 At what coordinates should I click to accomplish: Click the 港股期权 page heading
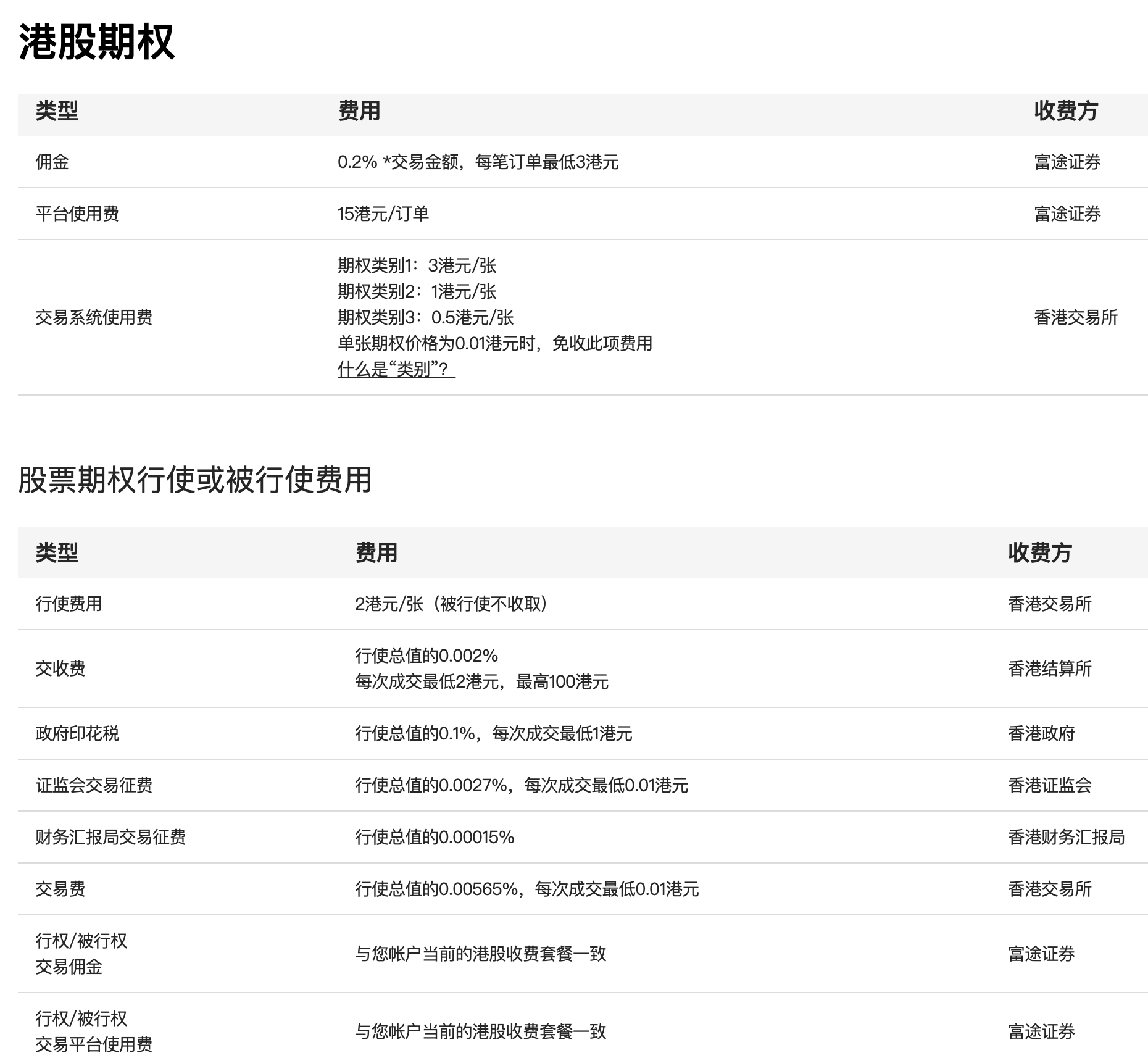pyautogui.click(x=96, y=42)
